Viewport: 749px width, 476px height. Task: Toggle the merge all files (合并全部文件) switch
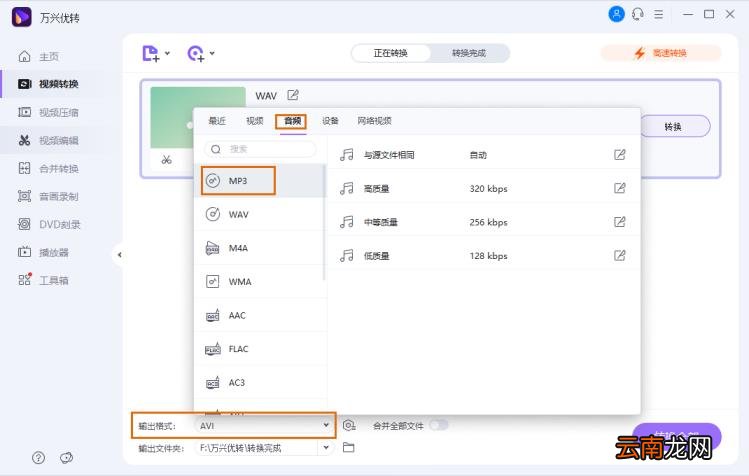[x=439, y=425]
